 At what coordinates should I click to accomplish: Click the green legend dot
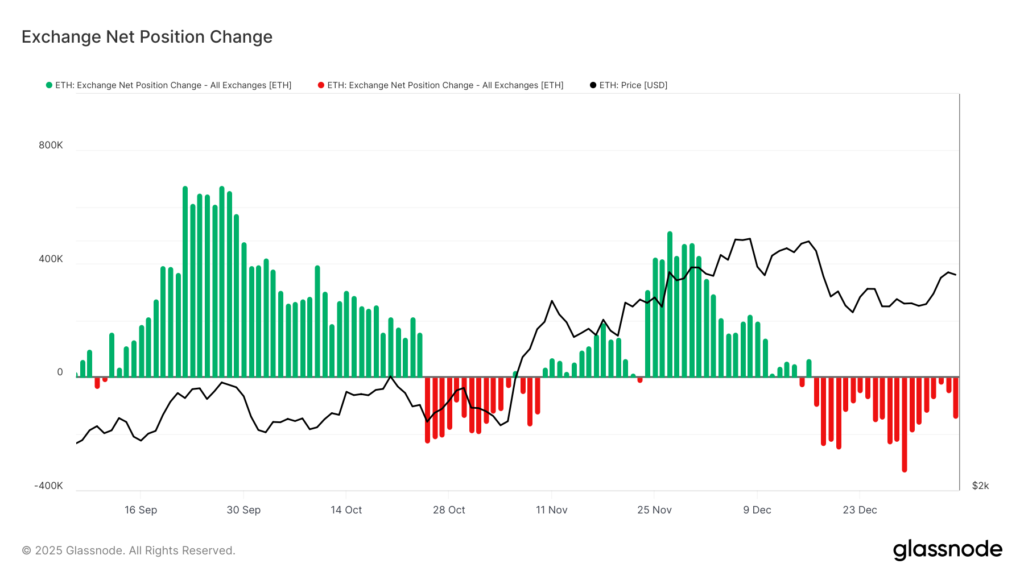click(x=49, y=85)
